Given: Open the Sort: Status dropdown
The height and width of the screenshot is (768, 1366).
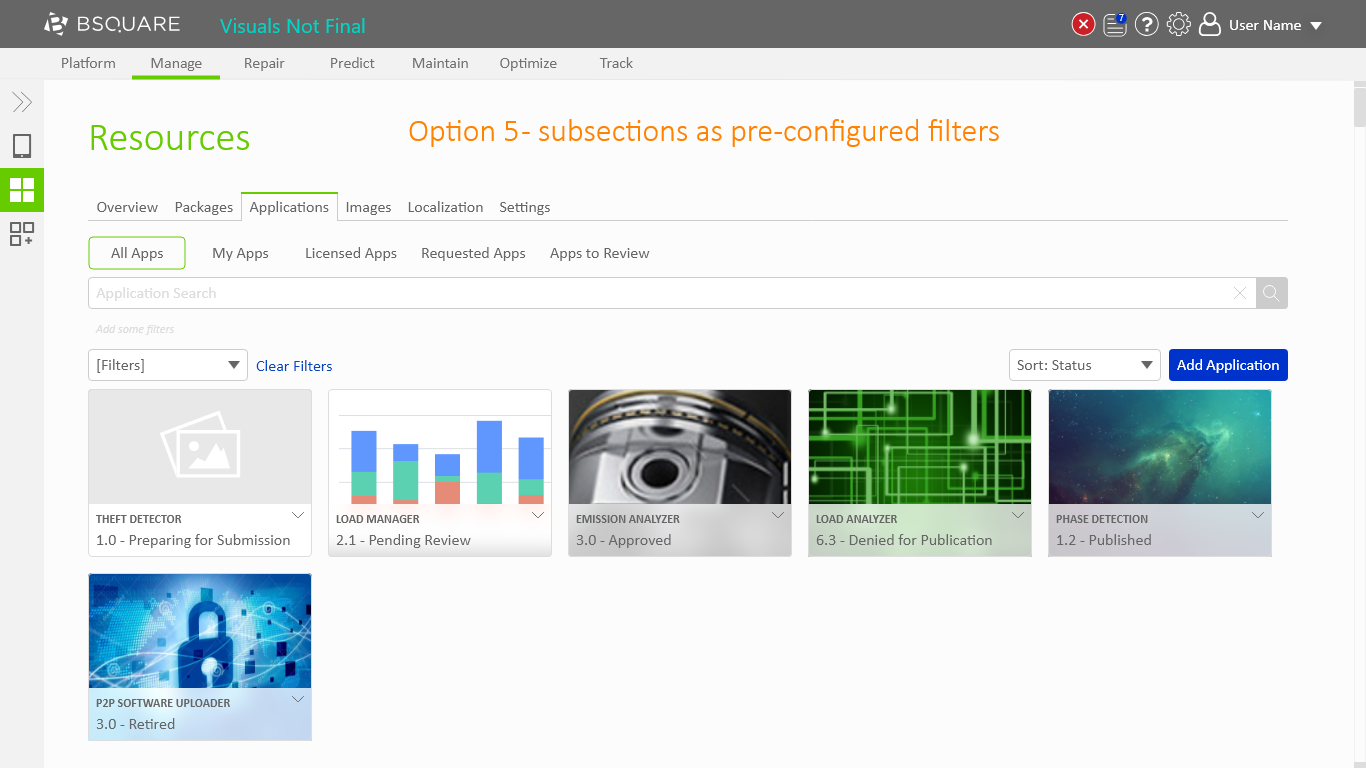Looking at the screenshot, I should click(1084, 365).
